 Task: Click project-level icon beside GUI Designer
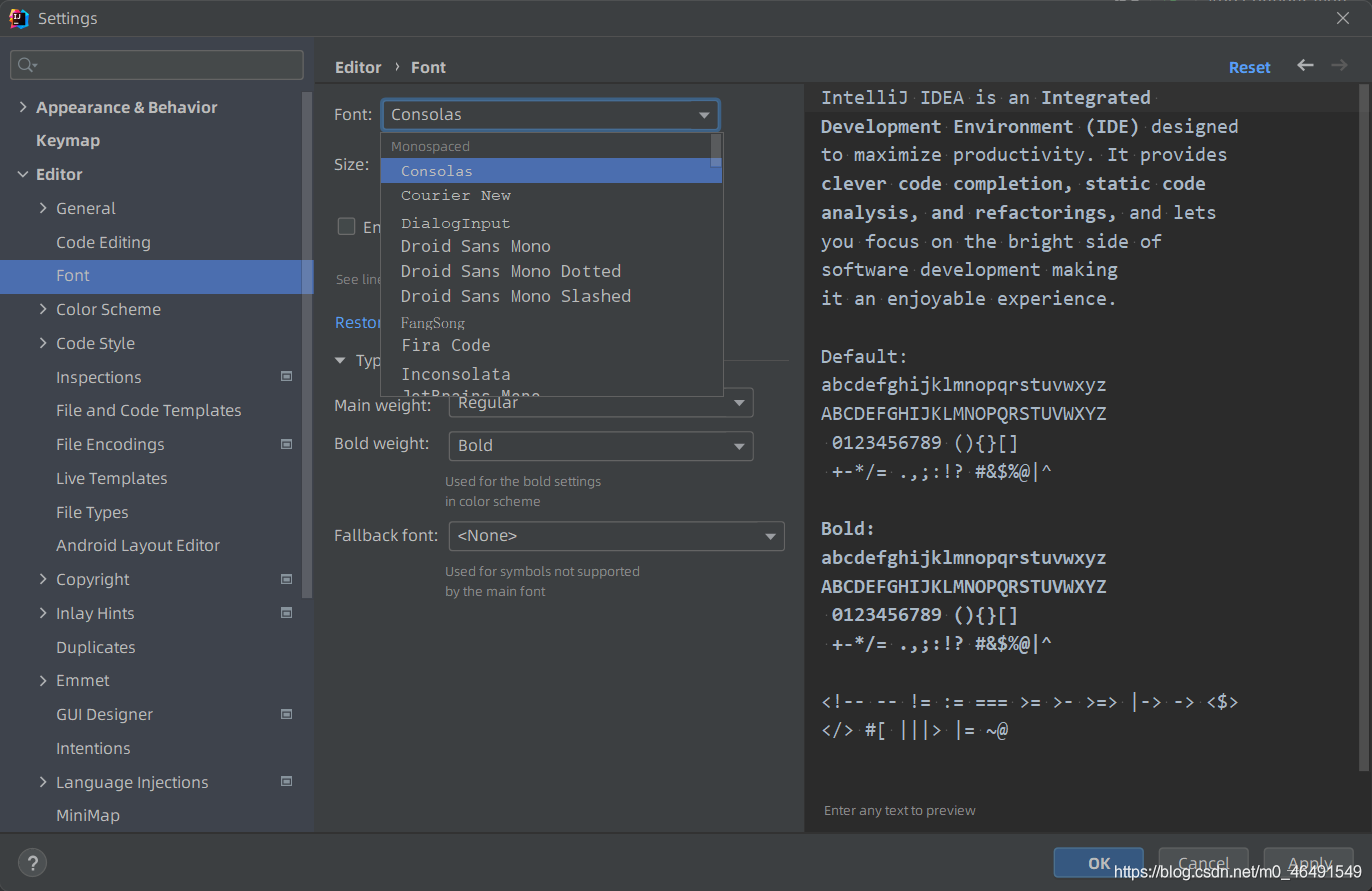(x=287, y=714)
